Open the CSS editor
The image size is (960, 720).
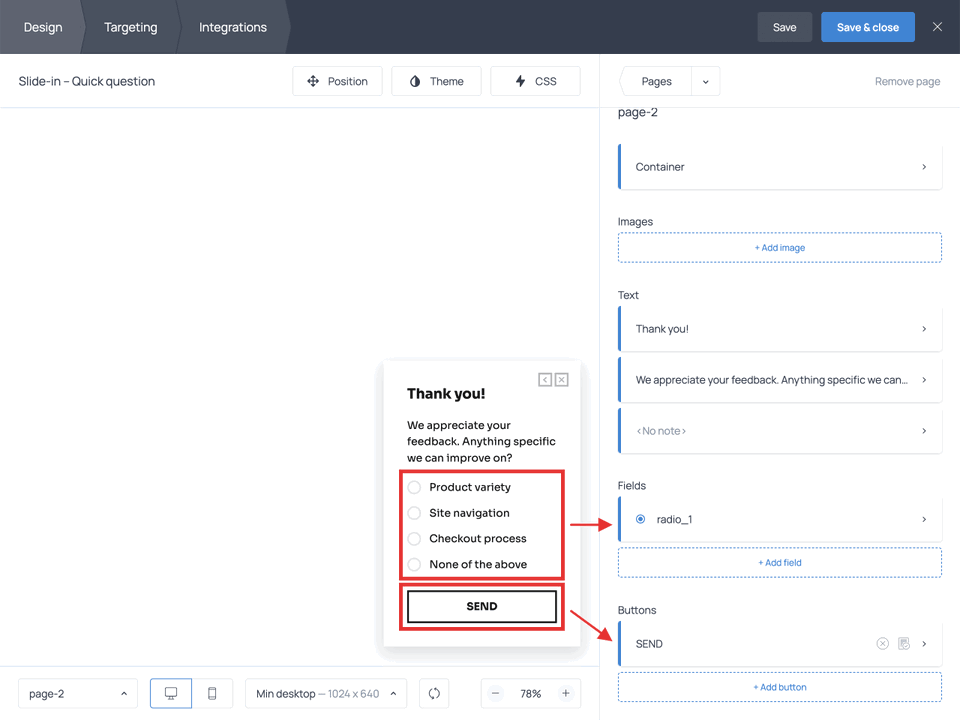click(x=535, y=81)
